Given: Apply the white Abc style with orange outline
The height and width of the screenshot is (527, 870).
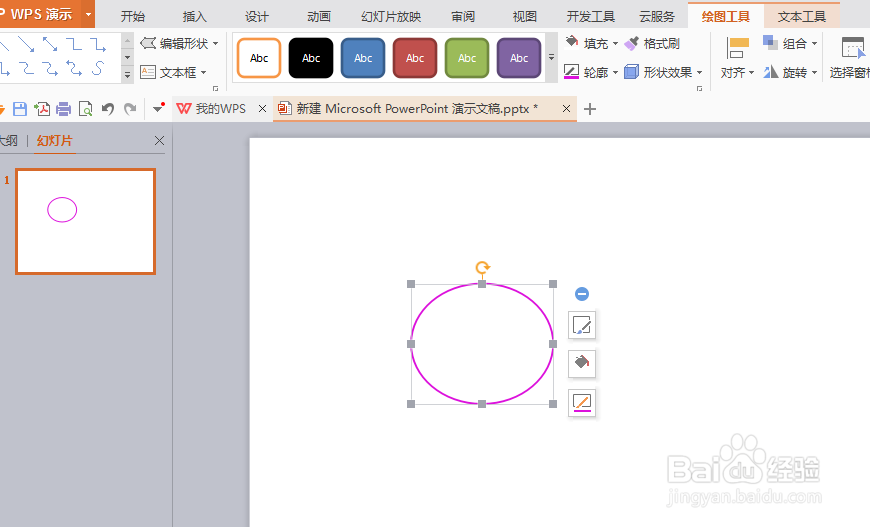Looking at the screenshot, I should tap(259, 58).
